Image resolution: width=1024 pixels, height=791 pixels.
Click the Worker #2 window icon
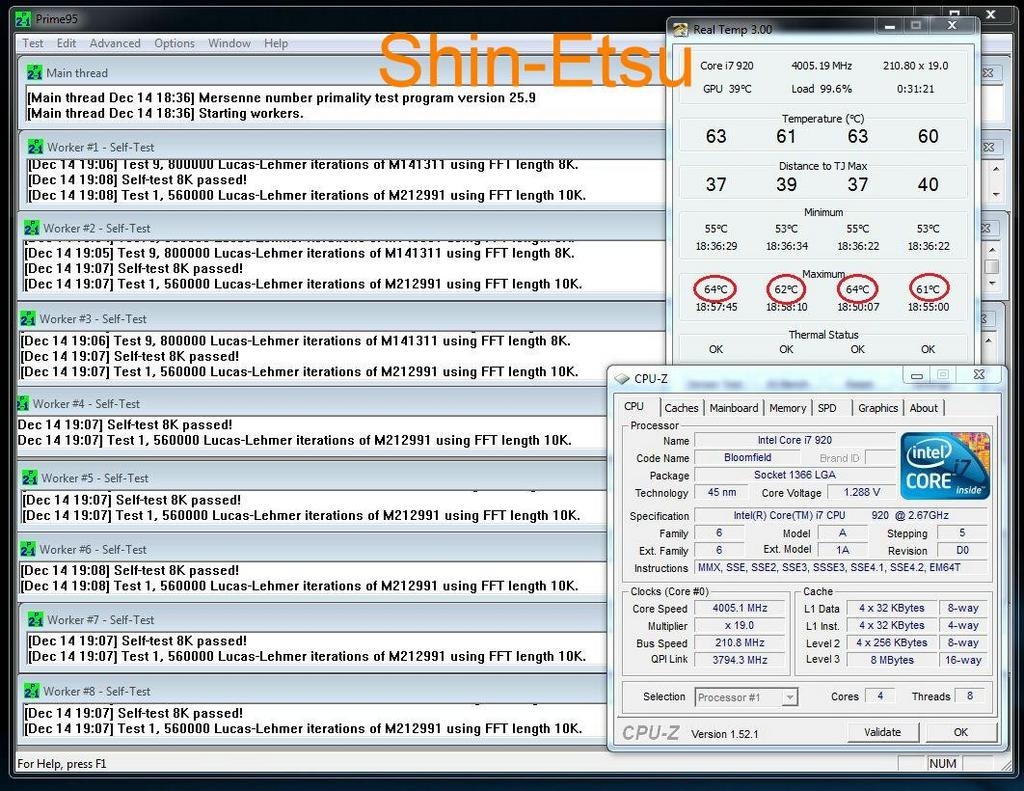pos(32,228)
